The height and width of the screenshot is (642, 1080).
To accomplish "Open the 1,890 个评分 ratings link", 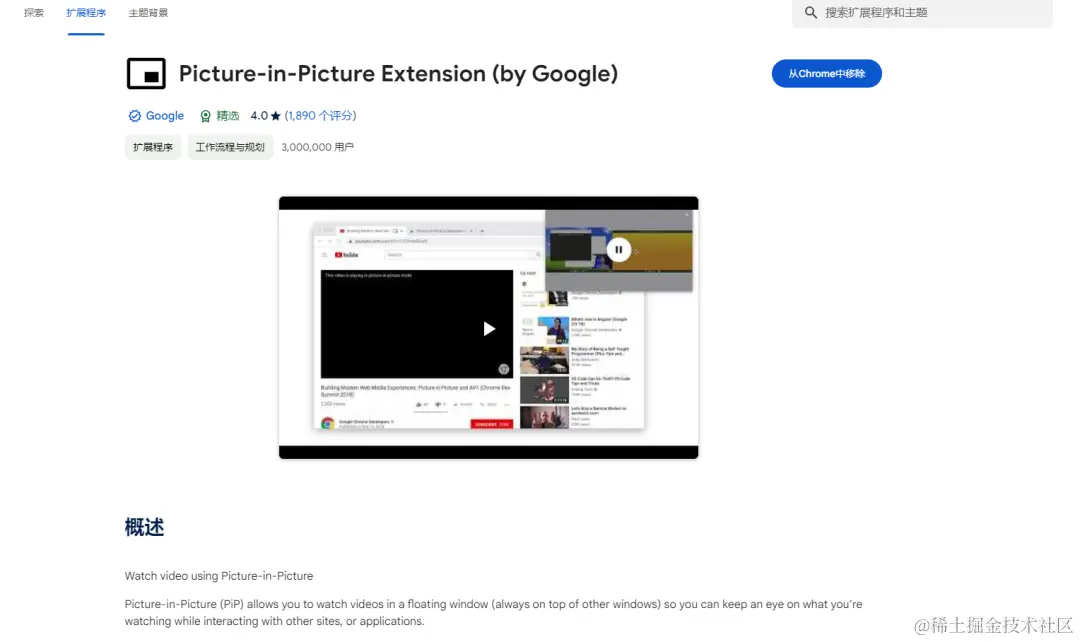I will [320, 116].
